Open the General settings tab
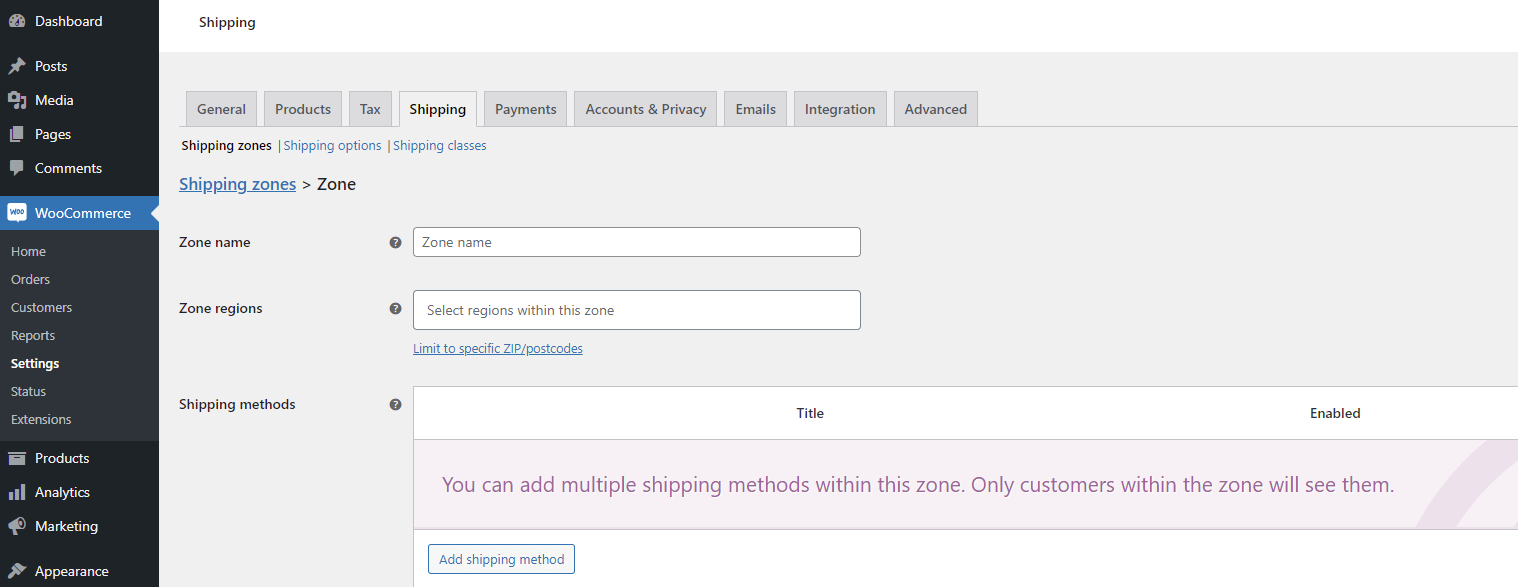Image resolution: width=1518 pixels, height=587 pixels. 221,109
